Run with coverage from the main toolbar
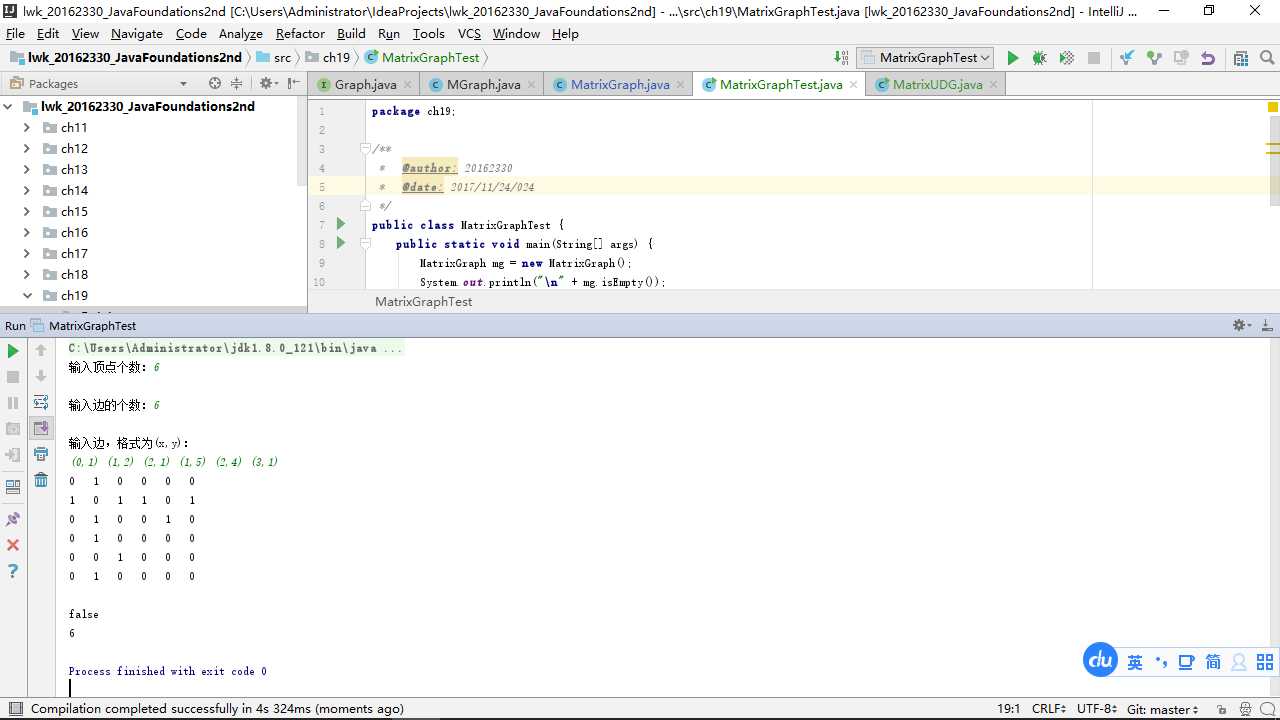Image resolution: width=1280 pixels, height=720 pixels. 1066,58
